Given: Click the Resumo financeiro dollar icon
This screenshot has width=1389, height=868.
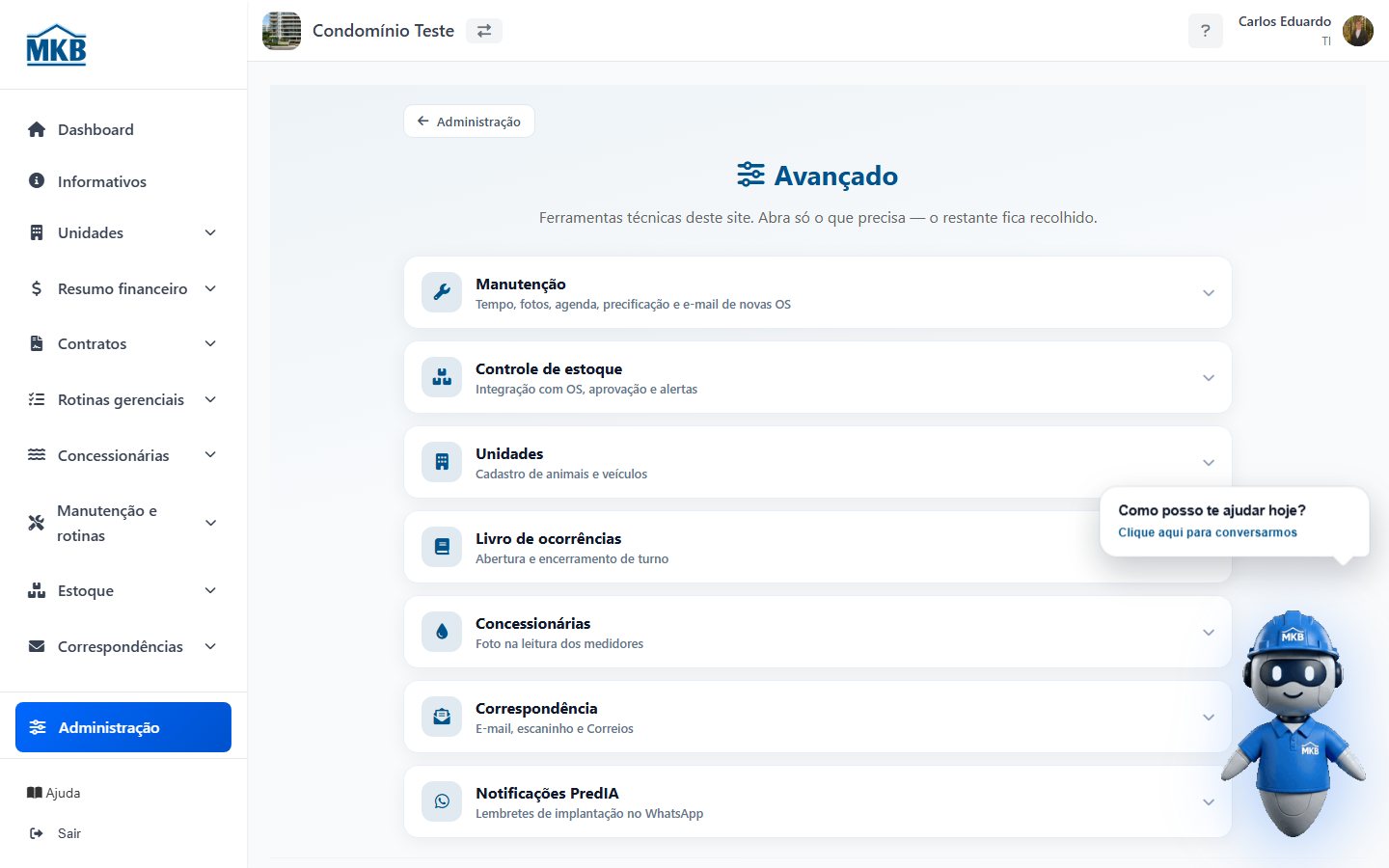Looking at the screenshot, I should coord(37,288).
